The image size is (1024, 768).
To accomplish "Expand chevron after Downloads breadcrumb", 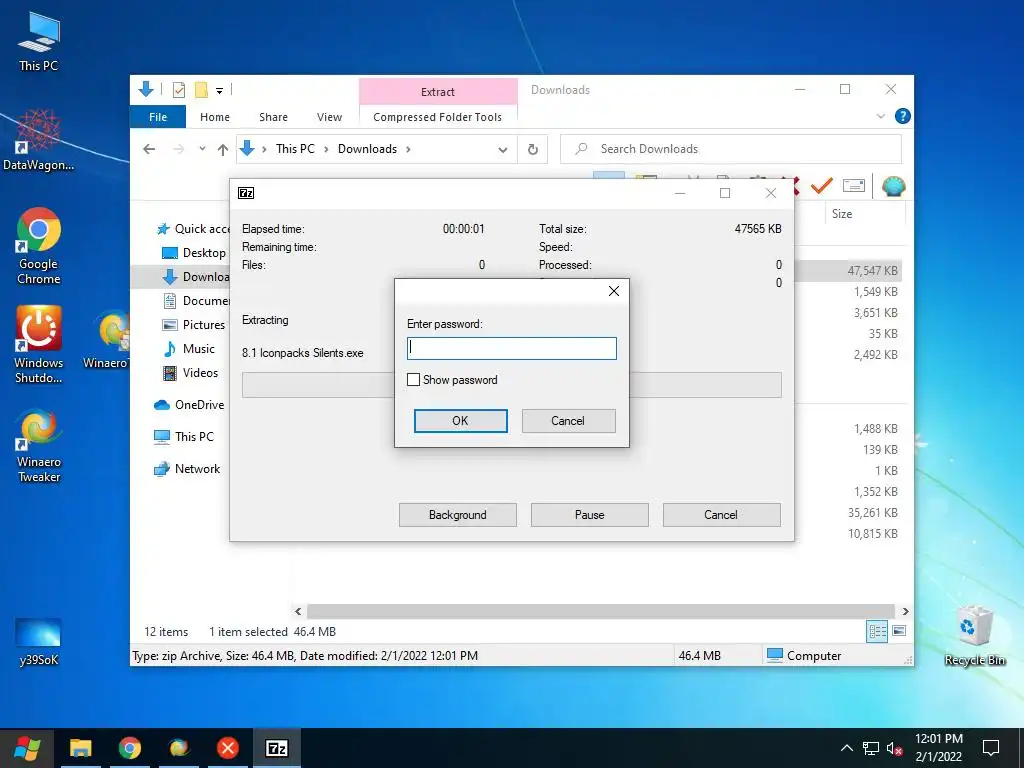I will point(409,150).
